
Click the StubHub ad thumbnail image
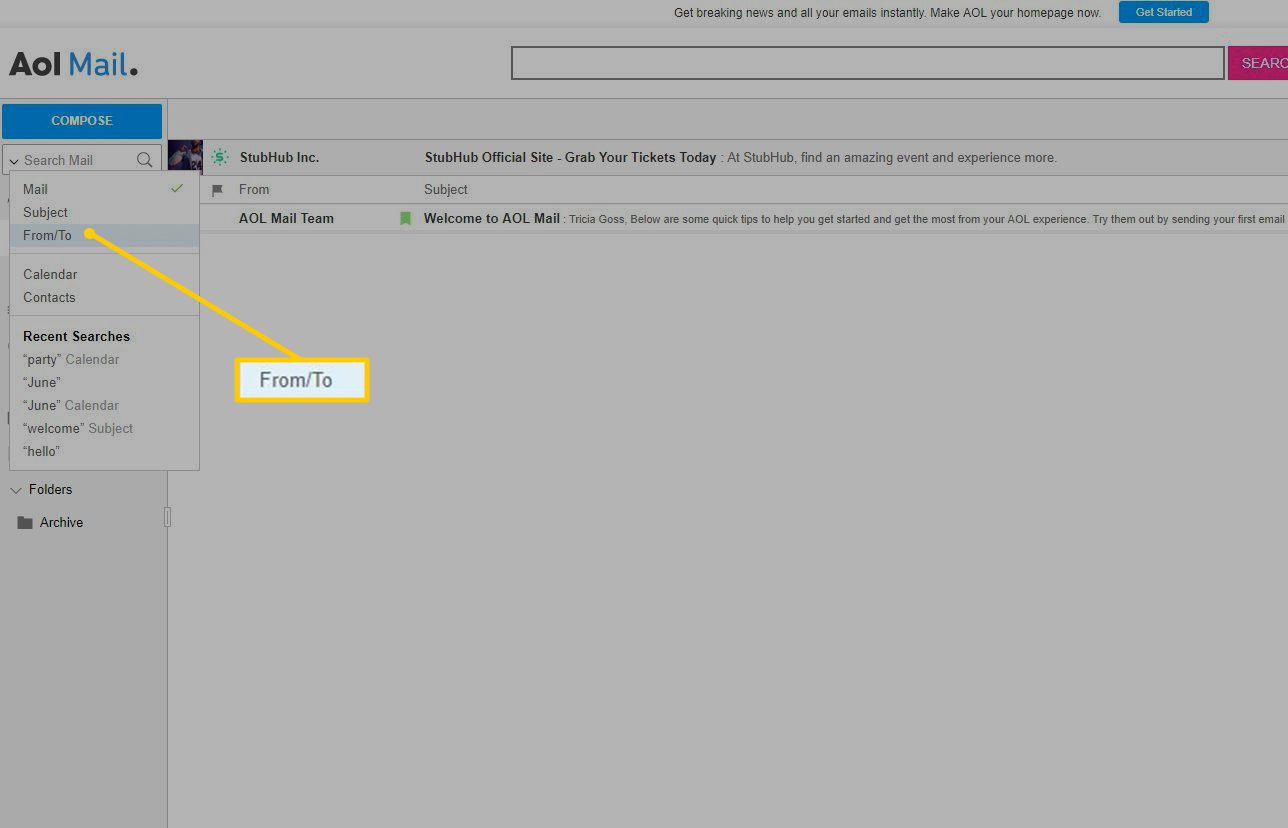pos(185,157)
